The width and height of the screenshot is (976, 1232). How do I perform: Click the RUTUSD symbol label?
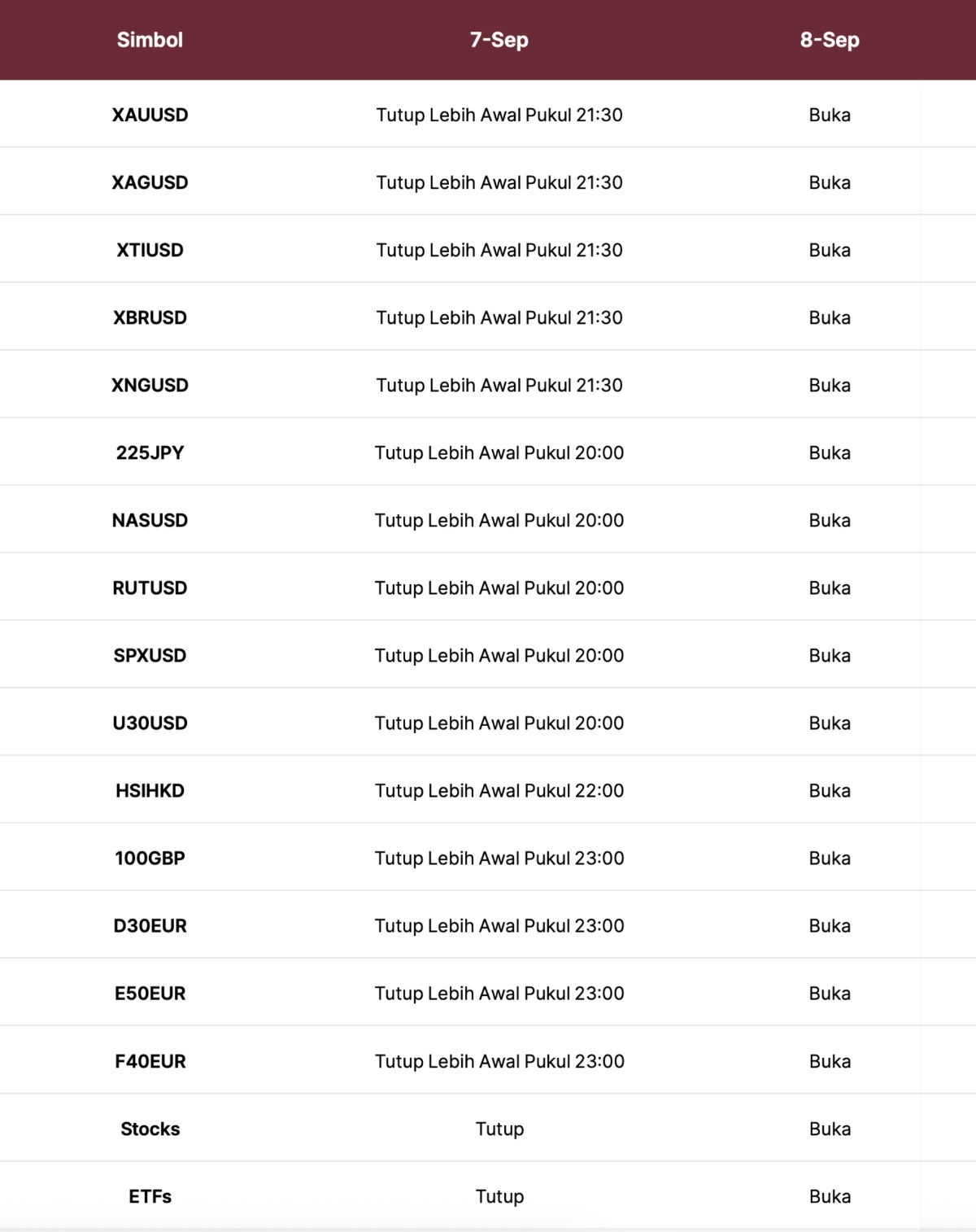[150, 588]
